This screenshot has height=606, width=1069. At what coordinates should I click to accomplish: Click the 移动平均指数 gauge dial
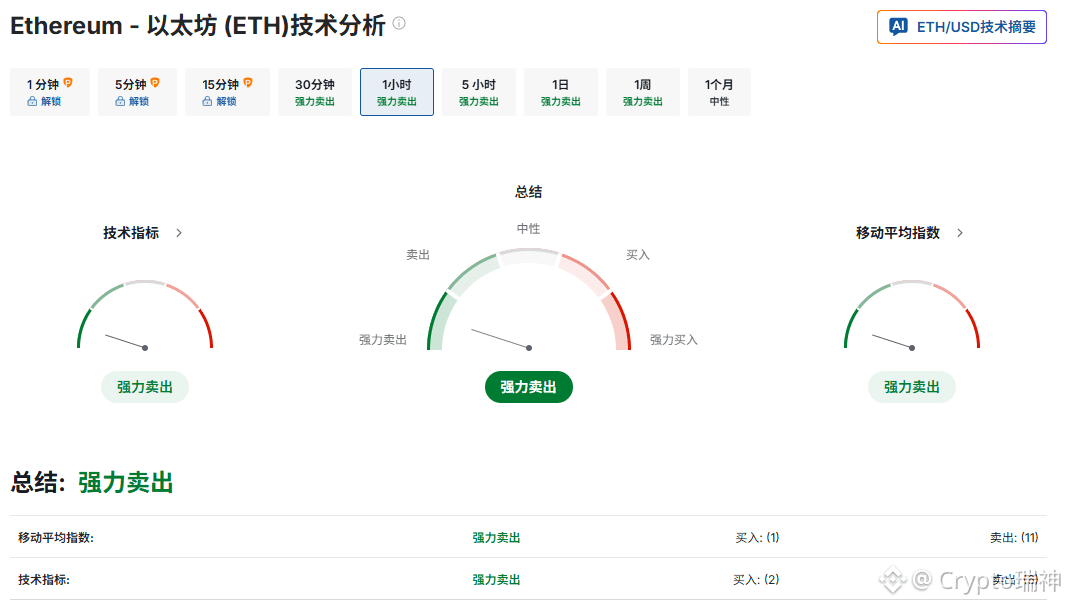click(912, 315)
